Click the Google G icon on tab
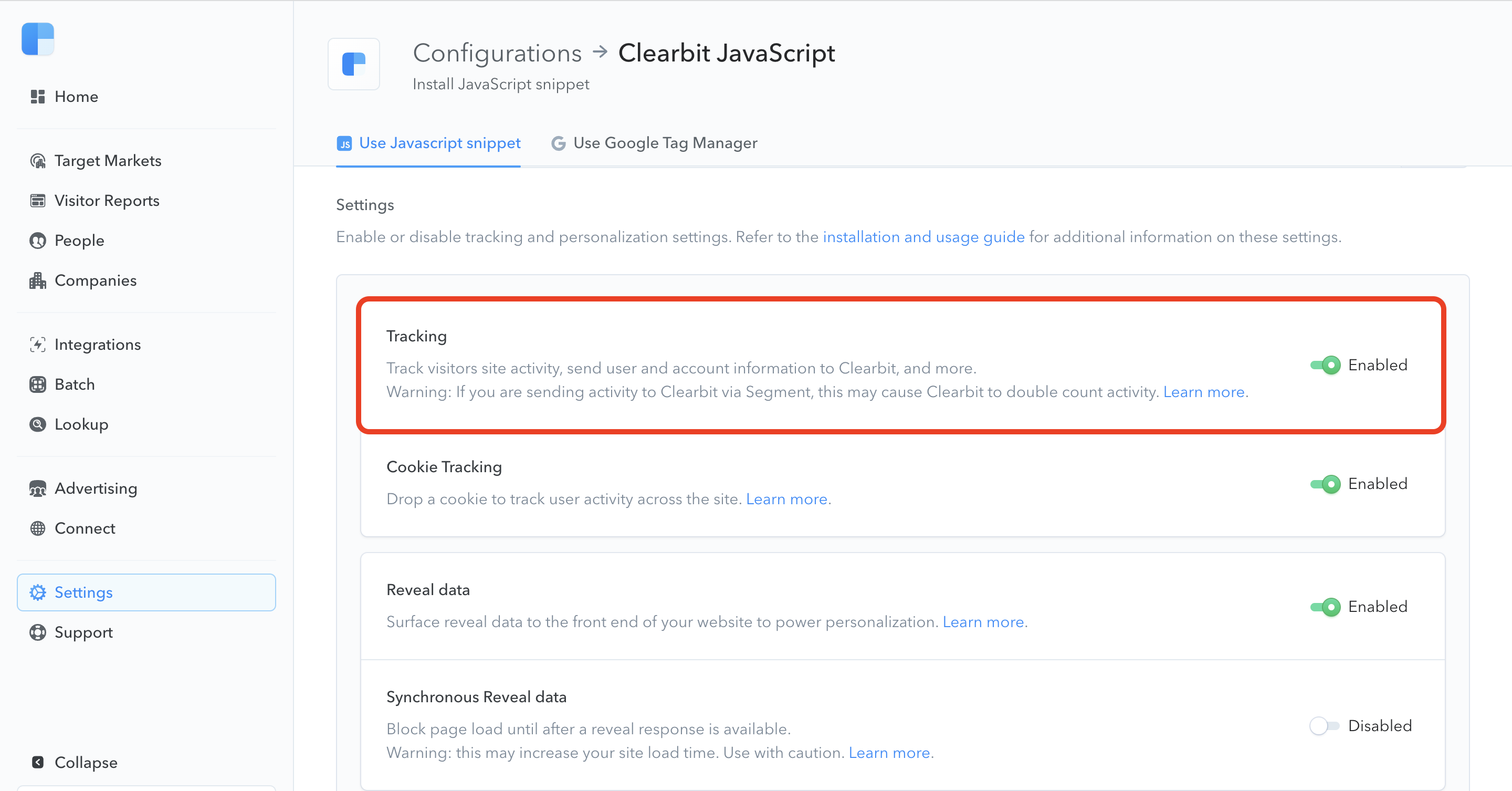Image resolution: width=1512 pixels, height=791 pixels. (558, 143)
